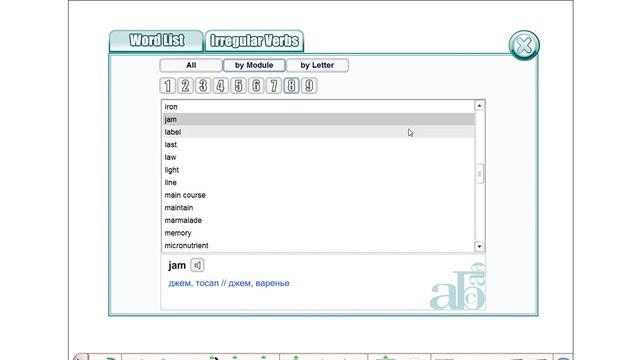This screenshot has height=360, width=640.
Task: Select the word 'iron'
Action: 318,107
